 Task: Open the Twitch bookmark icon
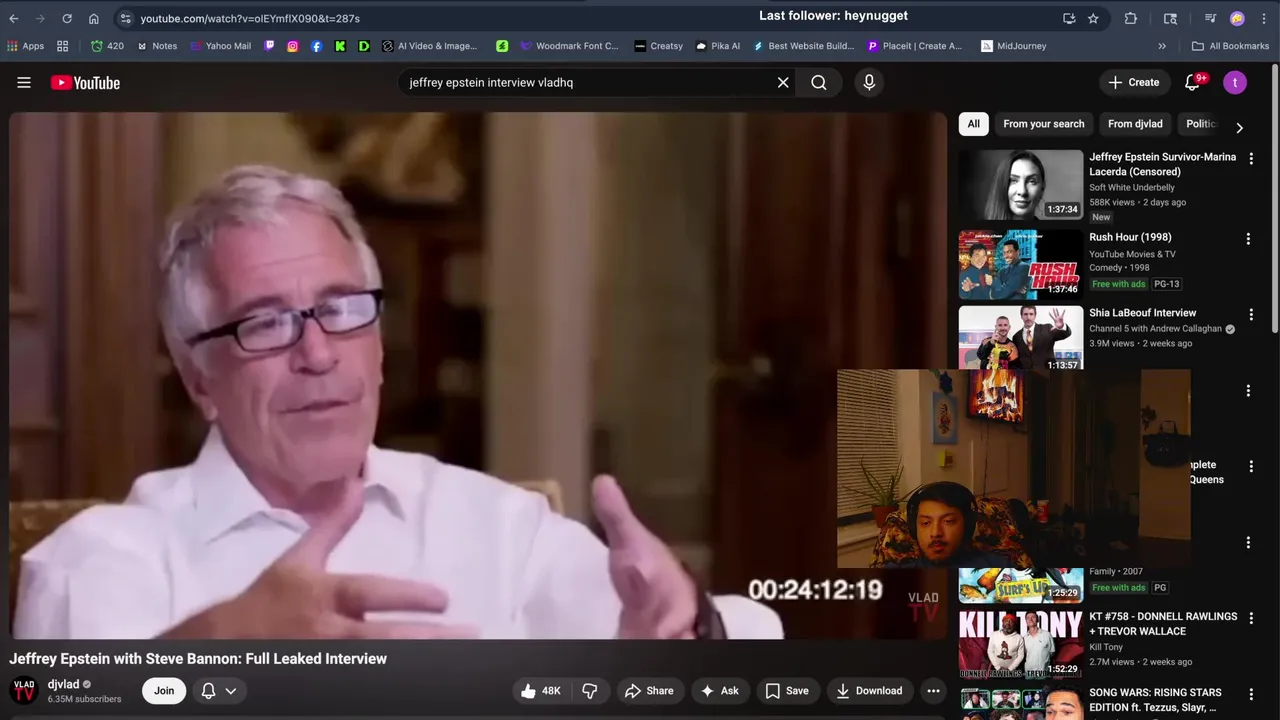269,46
